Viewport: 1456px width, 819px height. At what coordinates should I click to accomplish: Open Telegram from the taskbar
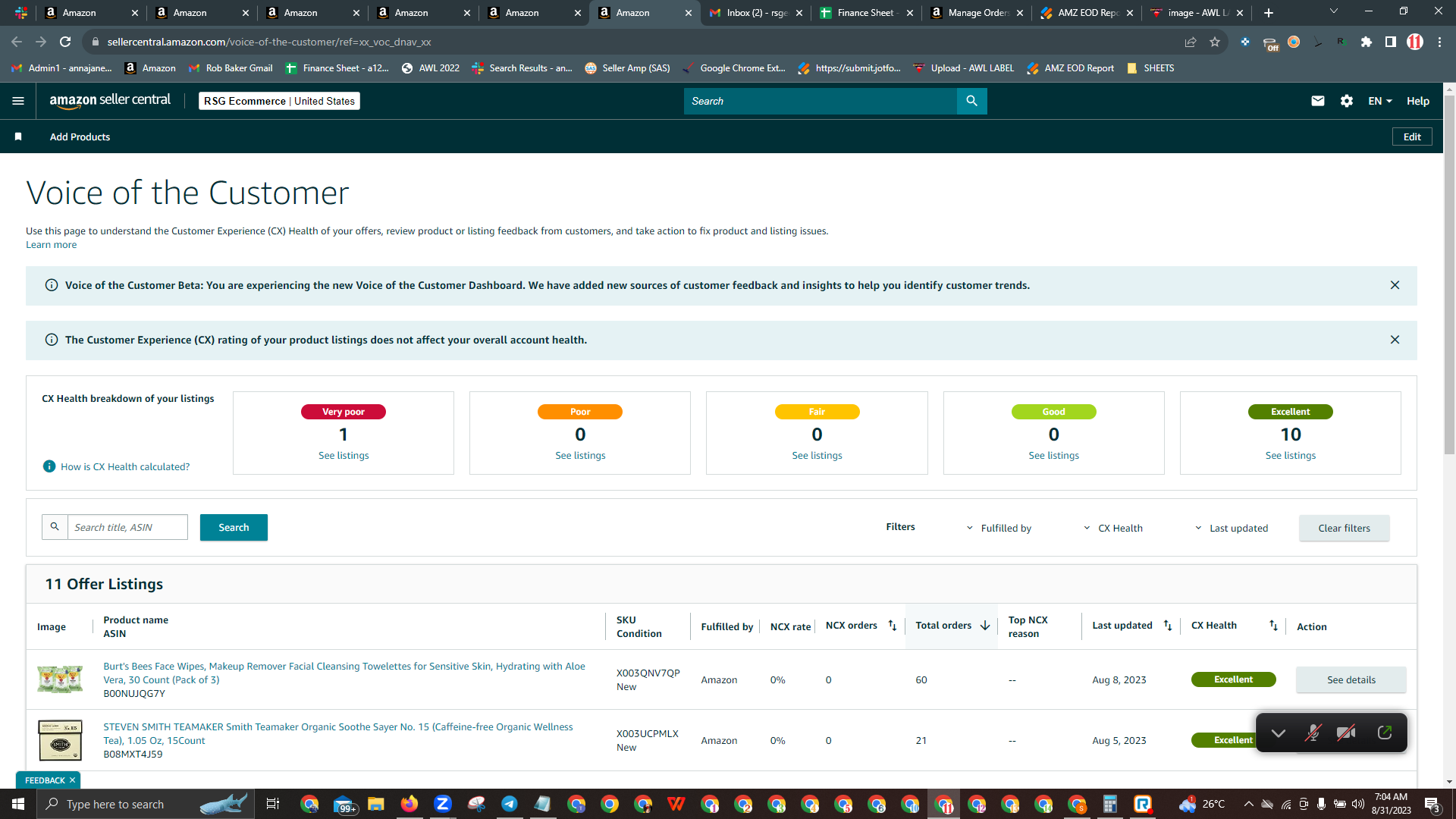(x=510, y=804)
